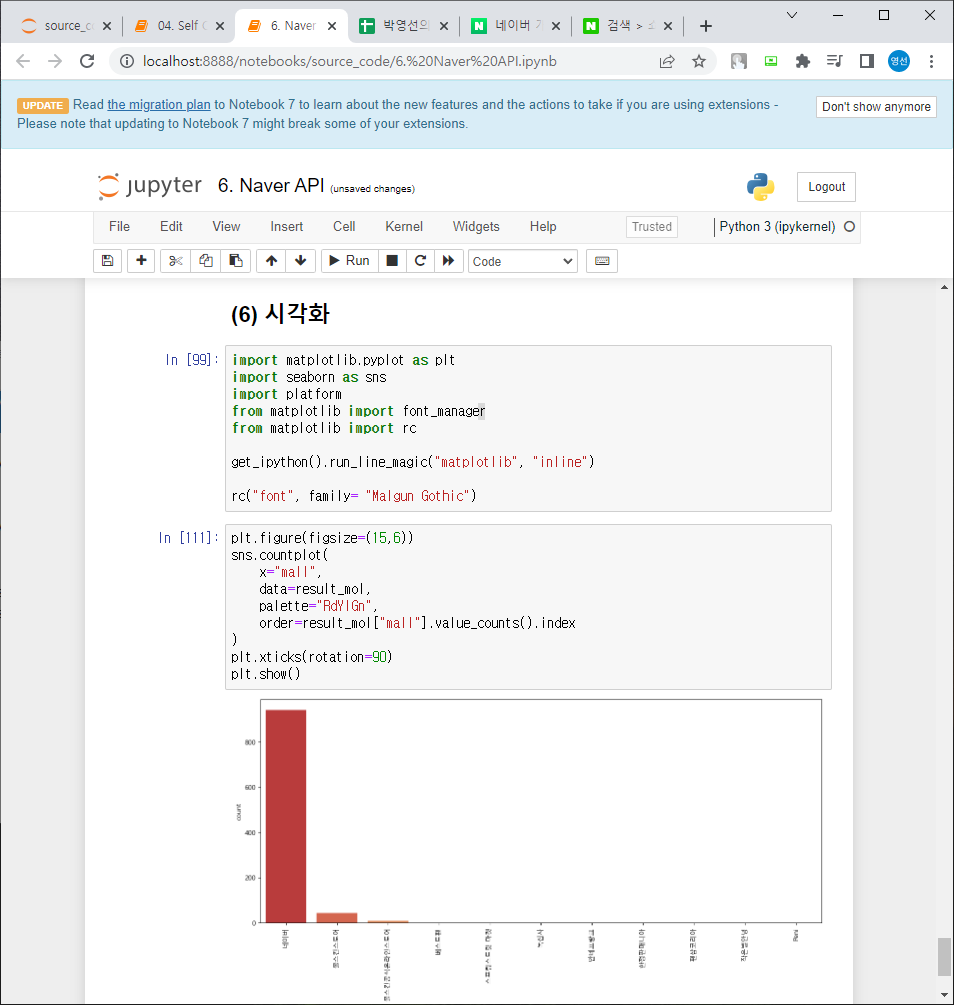Screen dimensions: 954x1005
Task: Interrupt the kernel with stop icon
Action: pyautogui.click(x=392, y=261)
